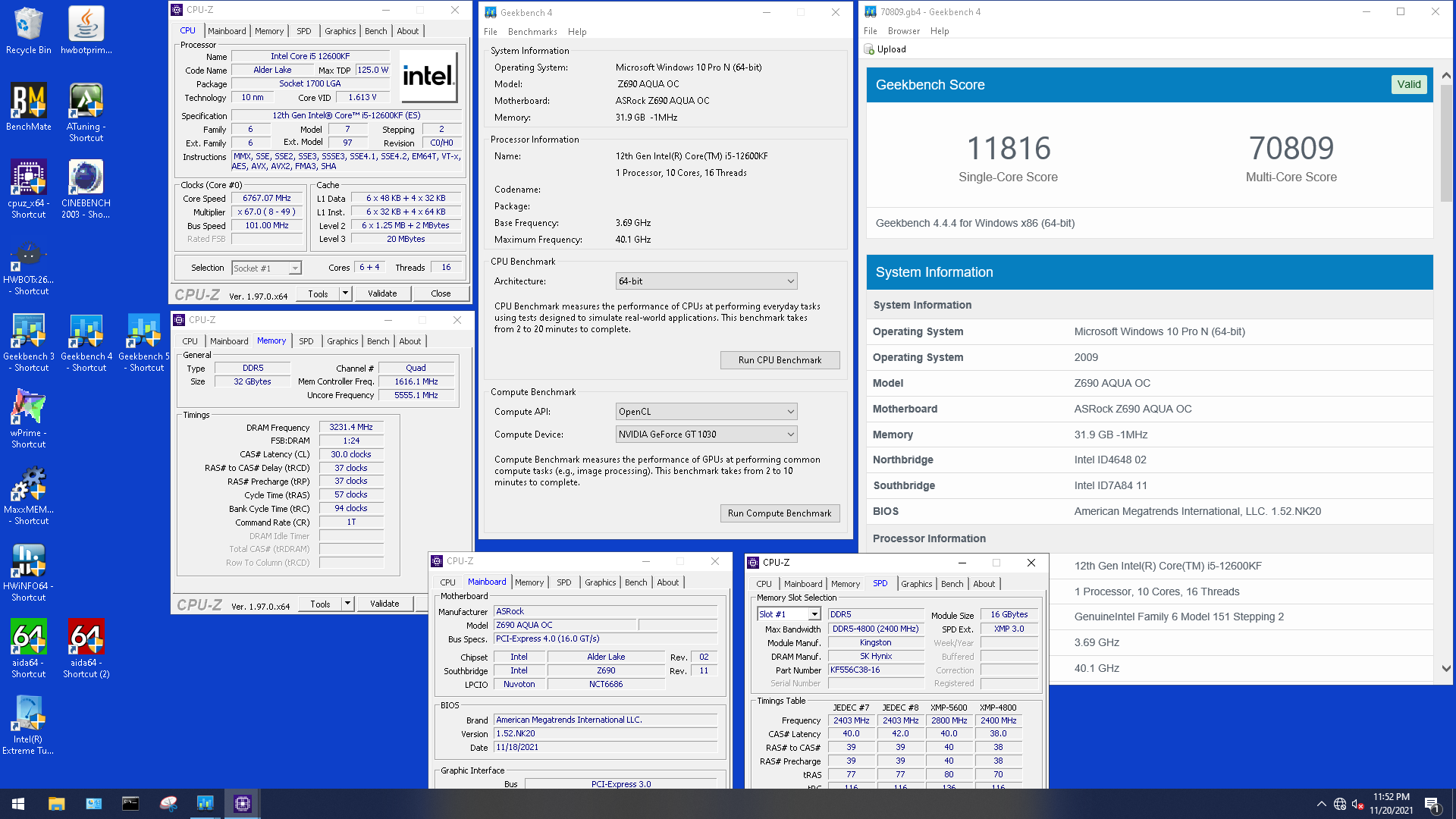Click the Part Number KF556C38-16 field

(x=877, y=670)
